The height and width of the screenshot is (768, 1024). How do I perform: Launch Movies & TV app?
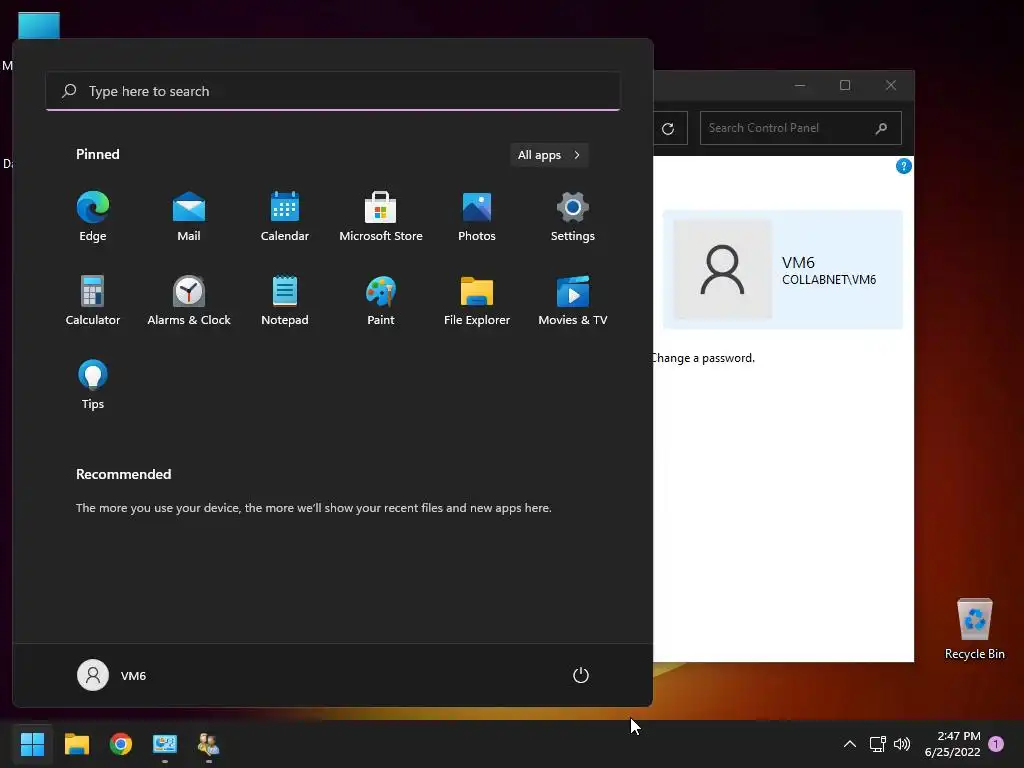(573, 300)
